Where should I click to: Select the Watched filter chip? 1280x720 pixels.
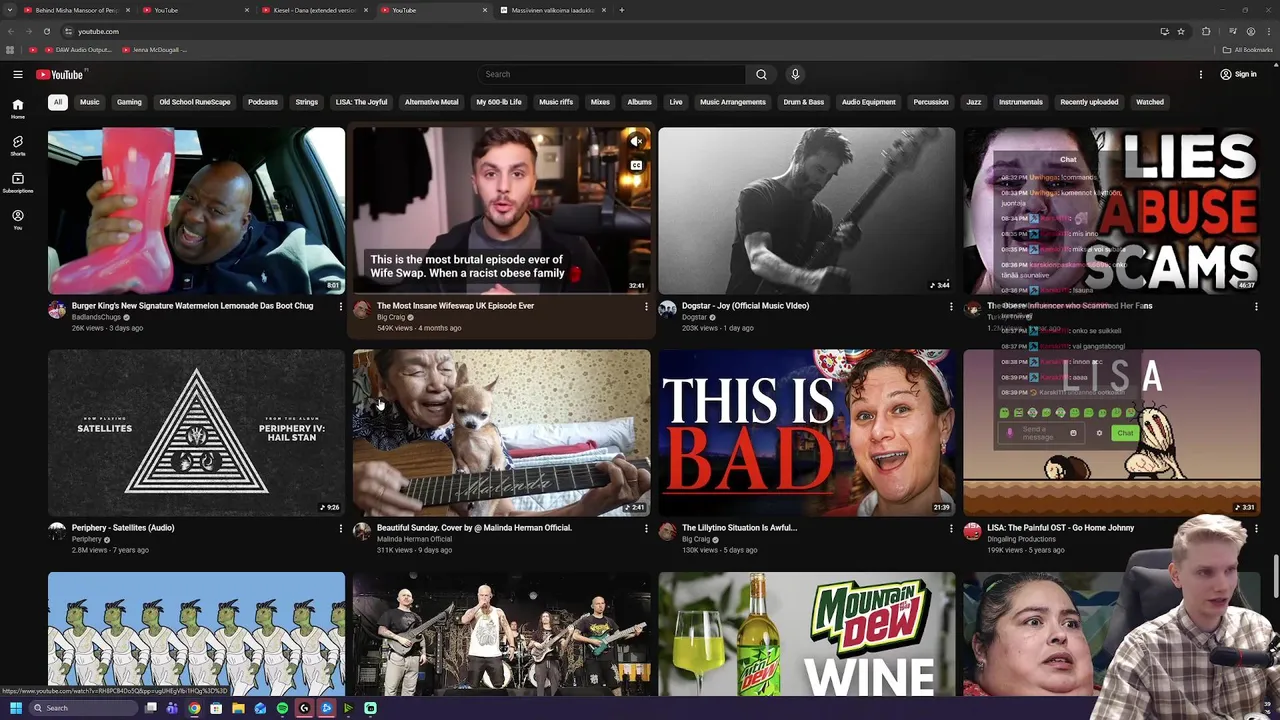point(1149,102)
